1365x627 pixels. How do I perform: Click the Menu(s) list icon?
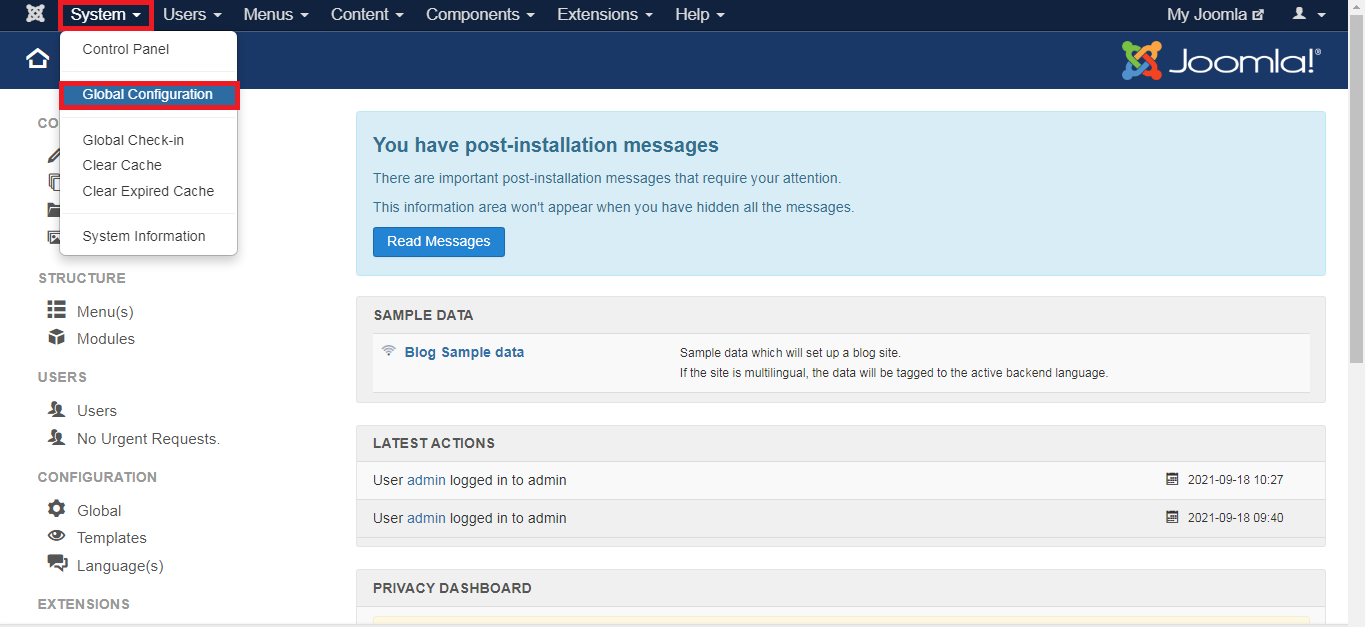(56, 310)
